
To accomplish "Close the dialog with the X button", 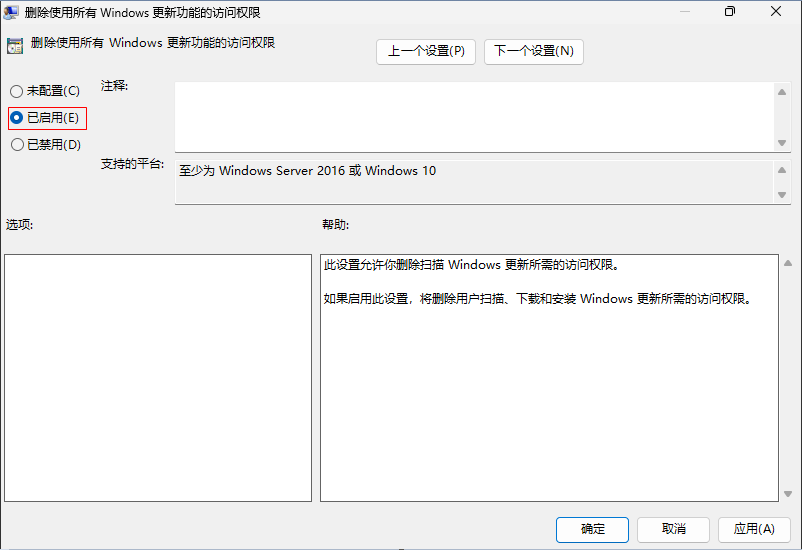I will (x=776, y=11).
